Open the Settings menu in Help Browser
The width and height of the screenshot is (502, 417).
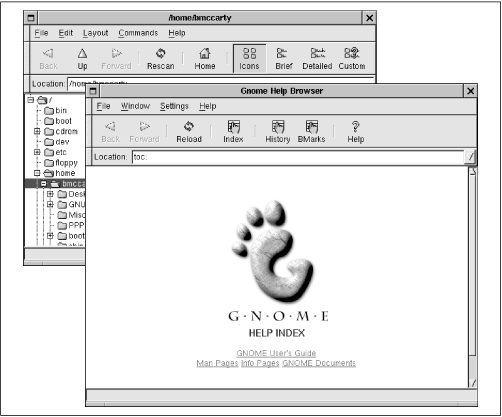[x=174, y=106]
